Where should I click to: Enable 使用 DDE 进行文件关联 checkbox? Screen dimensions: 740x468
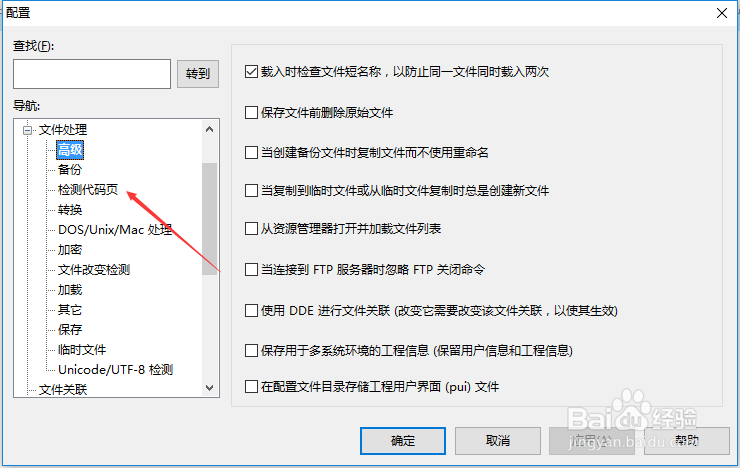pos(251,311)
